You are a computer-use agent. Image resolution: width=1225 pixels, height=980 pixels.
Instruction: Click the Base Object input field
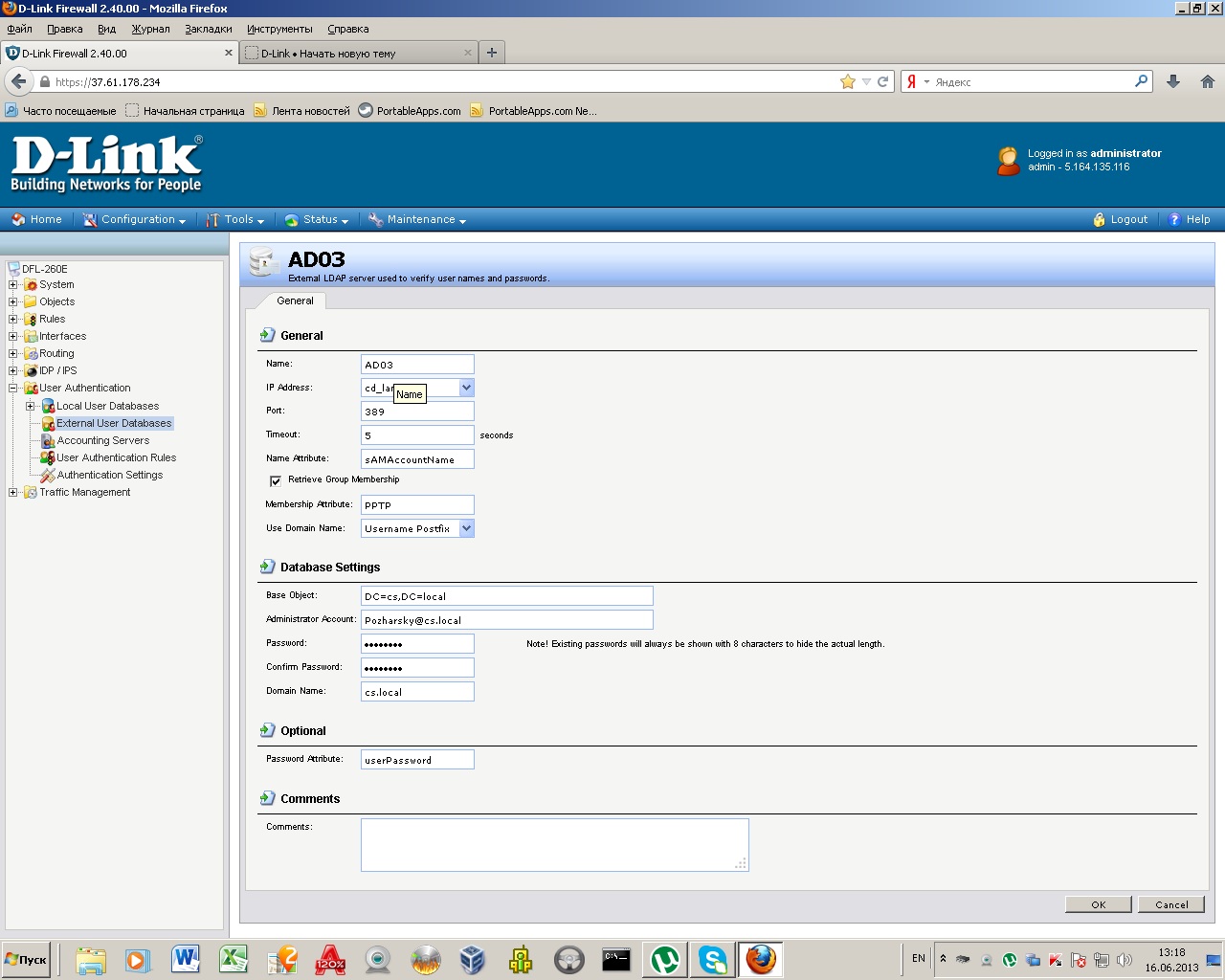pos(507,596)
